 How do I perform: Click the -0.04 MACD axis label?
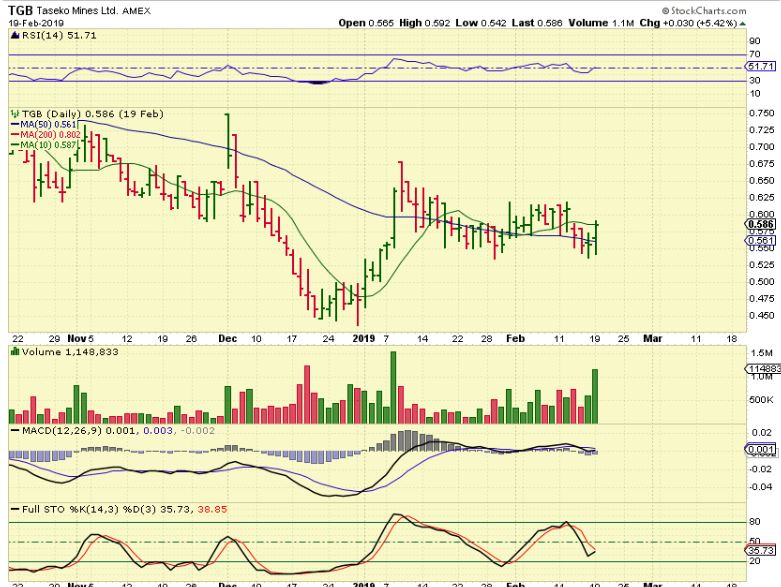761,486
